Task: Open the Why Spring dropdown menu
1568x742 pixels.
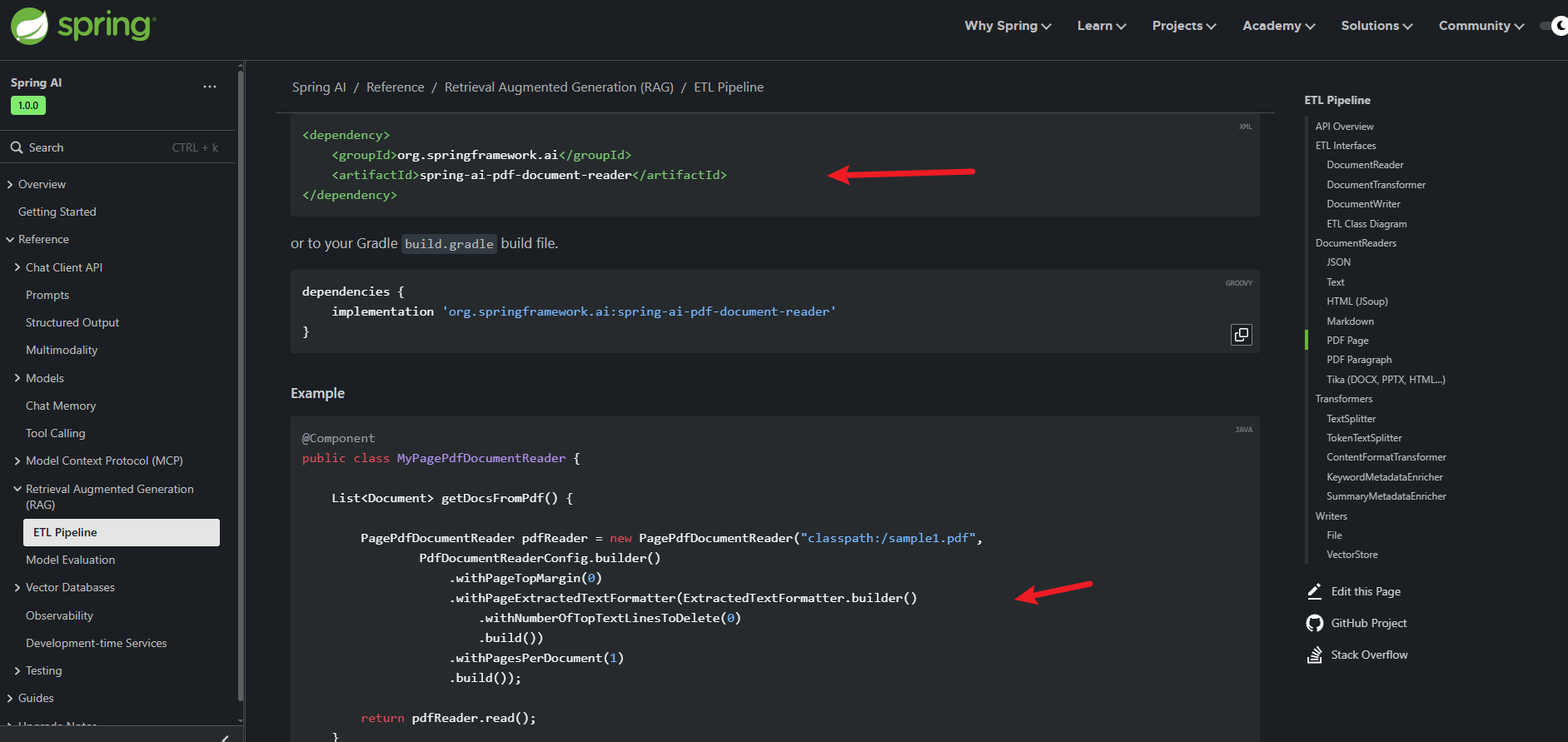Action: tap(1008, 26)
